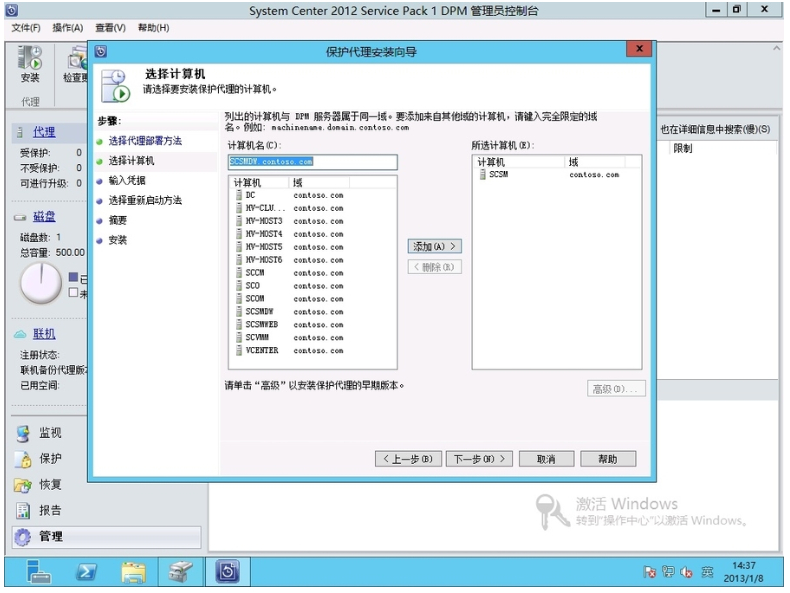Select SCSMWEB in the computer list

point(312,324)
